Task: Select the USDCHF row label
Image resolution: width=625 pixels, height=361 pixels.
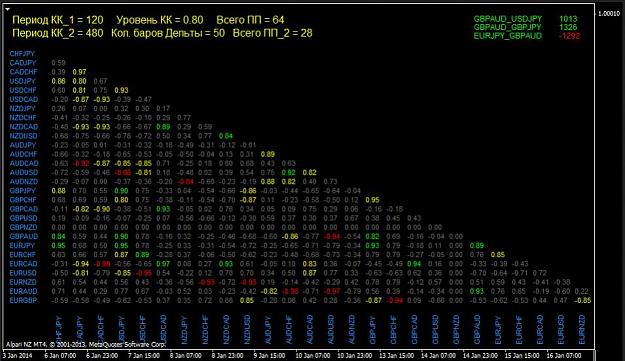Action: click(x=23, y=90)
